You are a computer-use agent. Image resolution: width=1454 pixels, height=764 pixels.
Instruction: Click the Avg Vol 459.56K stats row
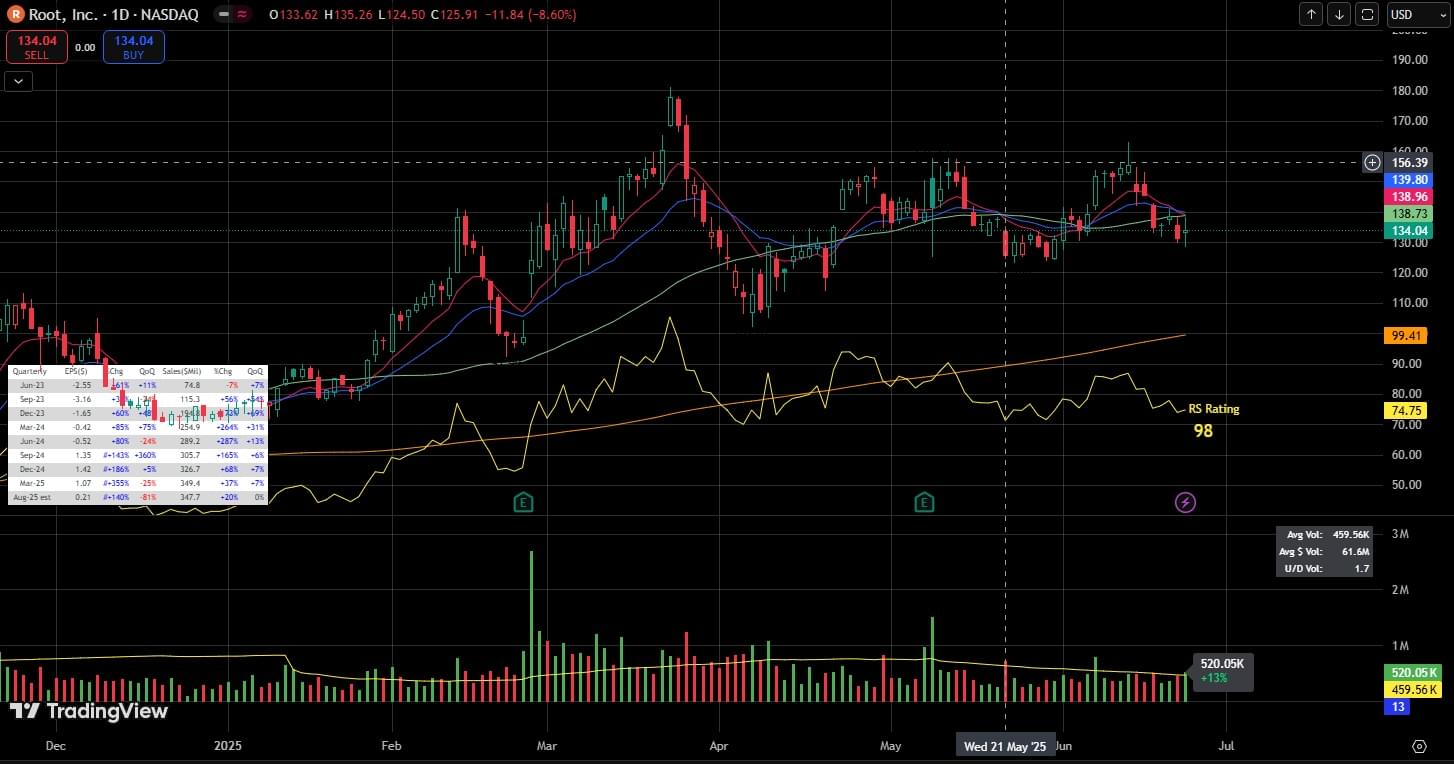click(x=1324, y=534)
